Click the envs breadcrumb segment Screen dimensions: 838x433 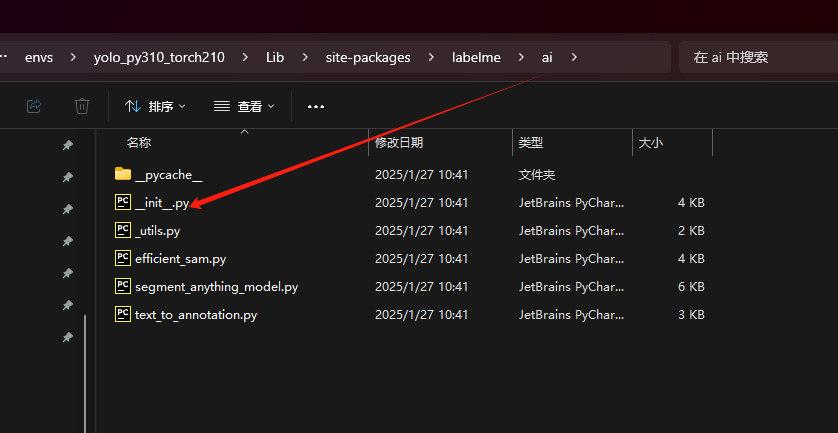39,57
